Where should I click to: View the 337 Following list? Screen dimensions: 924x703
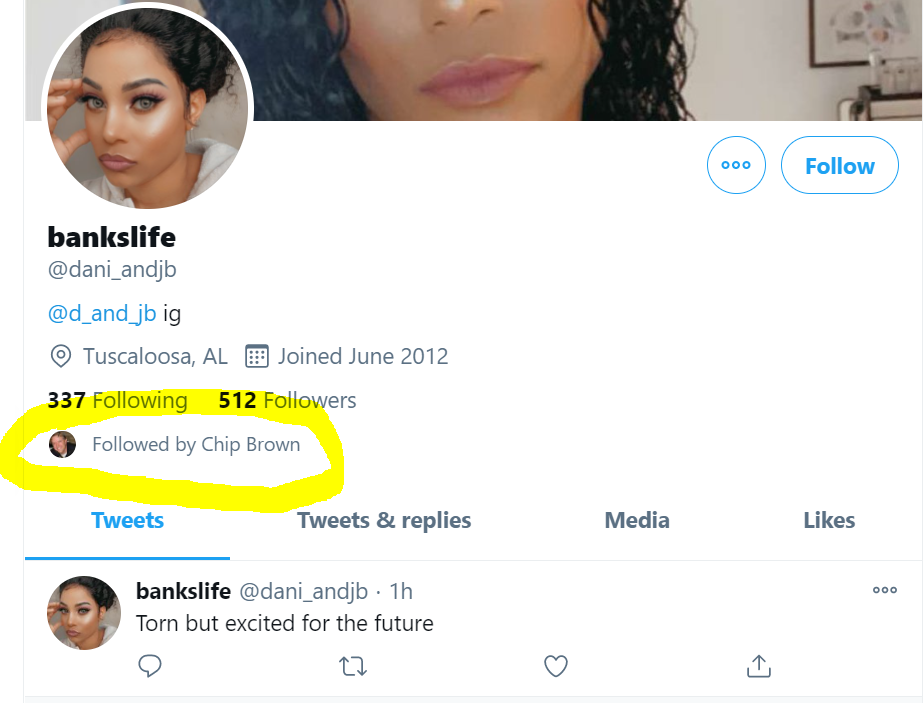click(117, 401)
